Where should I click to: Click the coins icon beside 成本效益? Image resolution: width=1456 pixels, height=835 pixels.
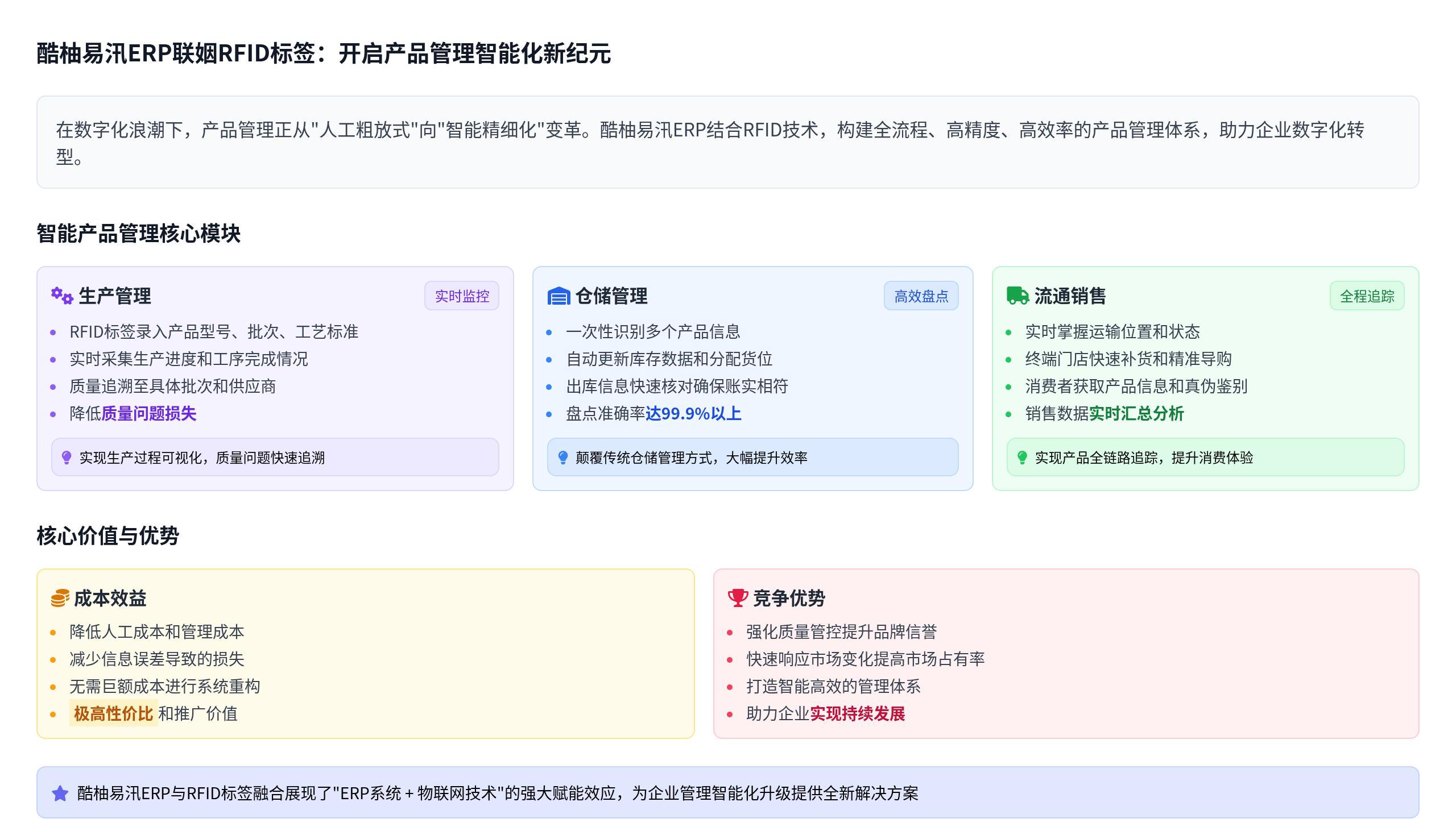click(x=60, y=598)
